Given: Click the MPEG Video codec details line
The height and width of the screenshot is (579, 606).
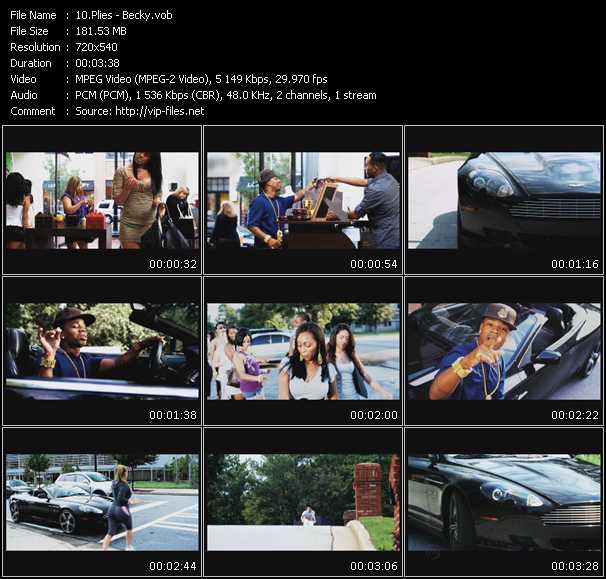Looking at the screenshot, I should 200,79.
